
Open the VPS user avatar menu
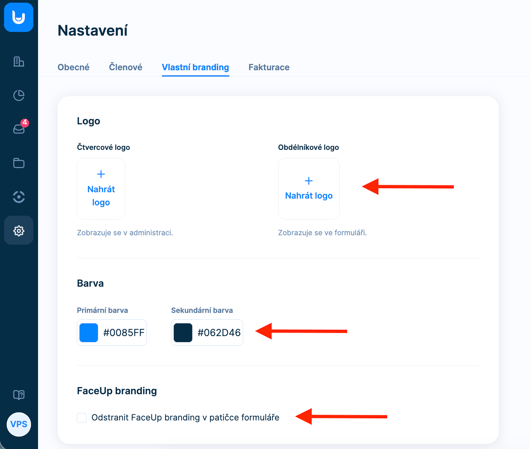pyautogui.click(x=19, y=424)
